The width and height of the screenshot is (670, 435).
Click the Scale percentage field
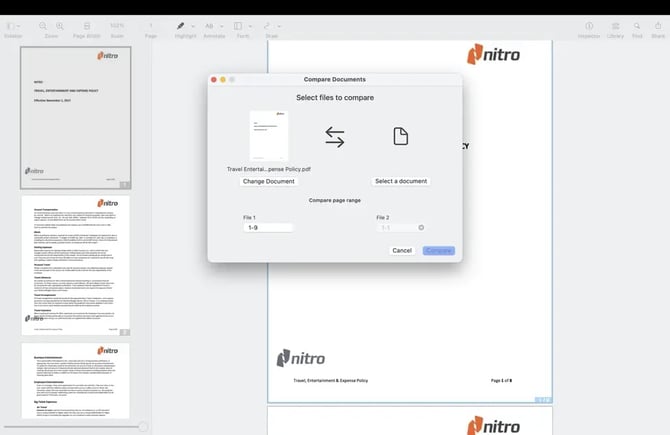117,26
